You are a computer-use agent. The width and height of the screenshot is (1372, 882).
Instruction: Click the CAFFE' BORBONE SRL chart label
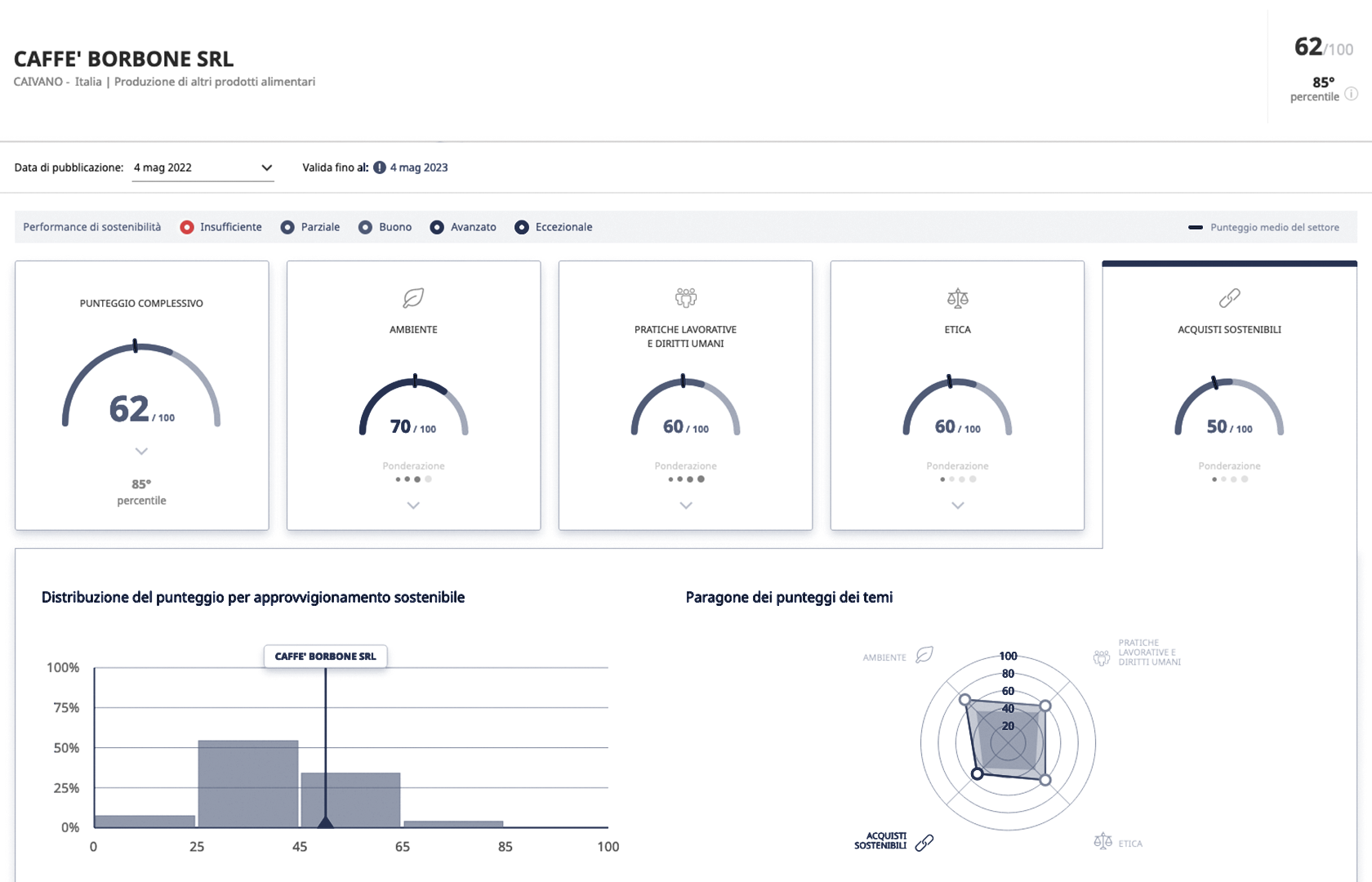click(x=325, y=657)
